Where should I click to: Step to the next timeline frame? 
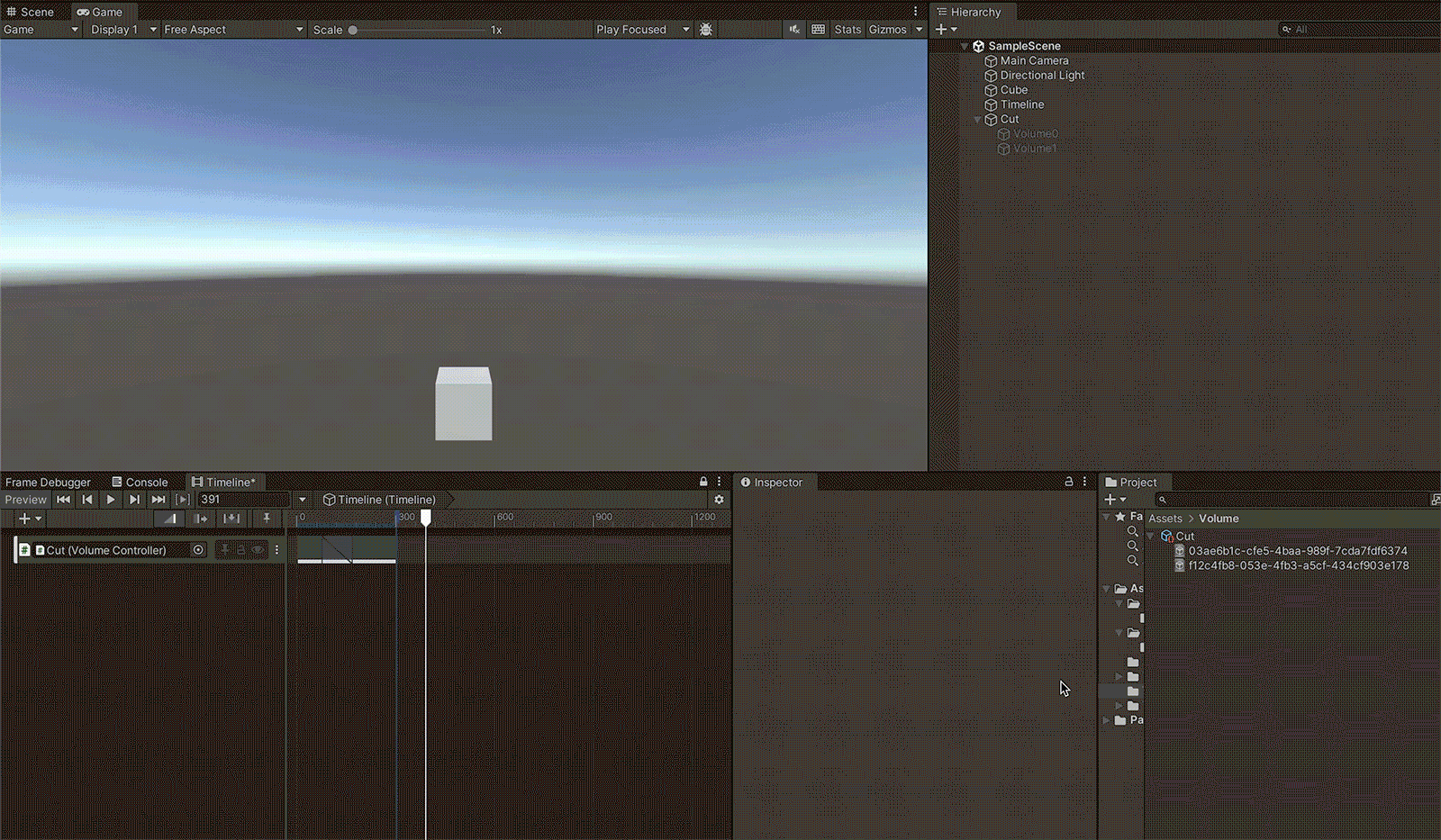pyautogui.click(x=134, y=500)
